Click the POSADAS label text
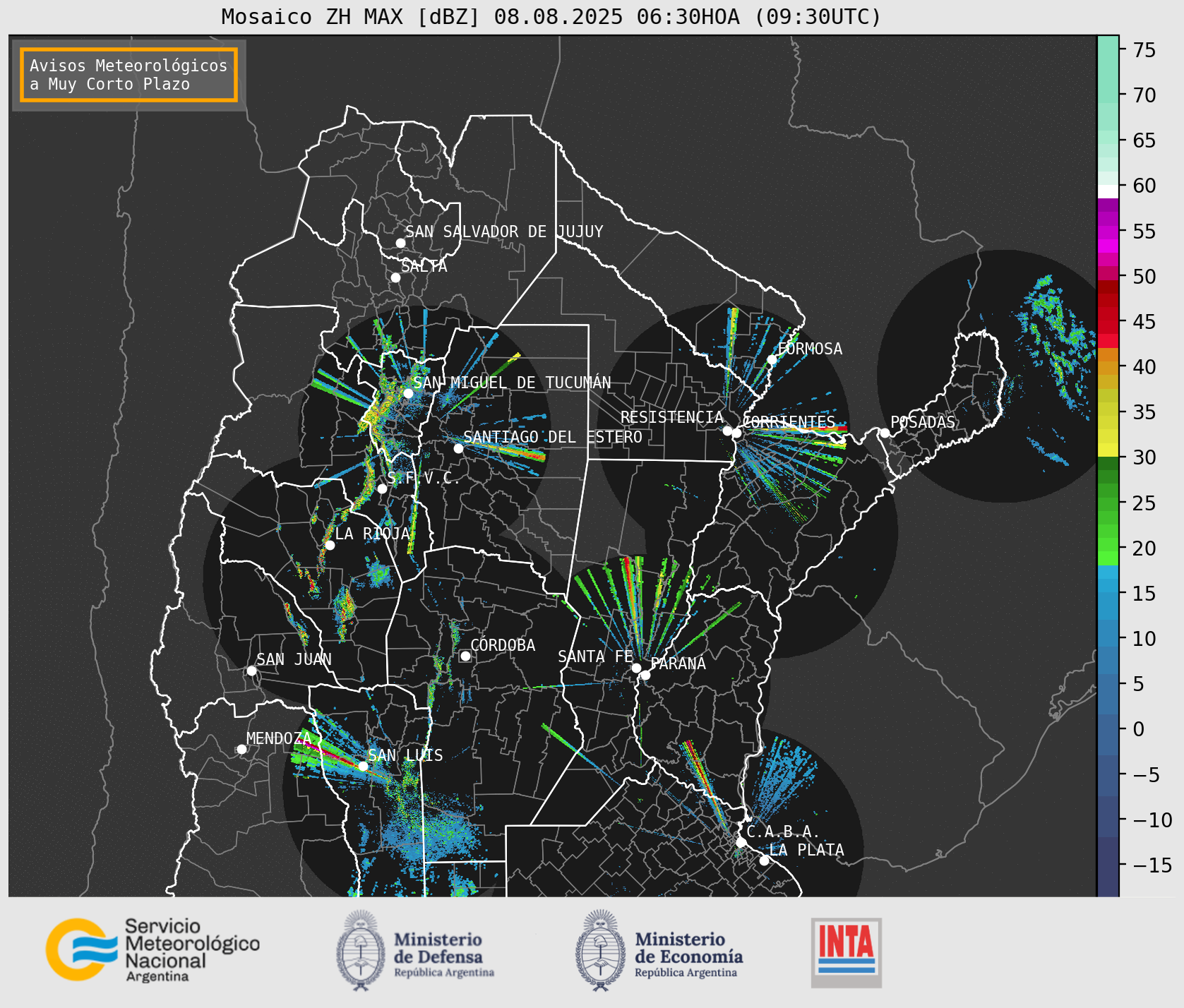This screenshot has height=1008, width=1184. tap(923, 422)
